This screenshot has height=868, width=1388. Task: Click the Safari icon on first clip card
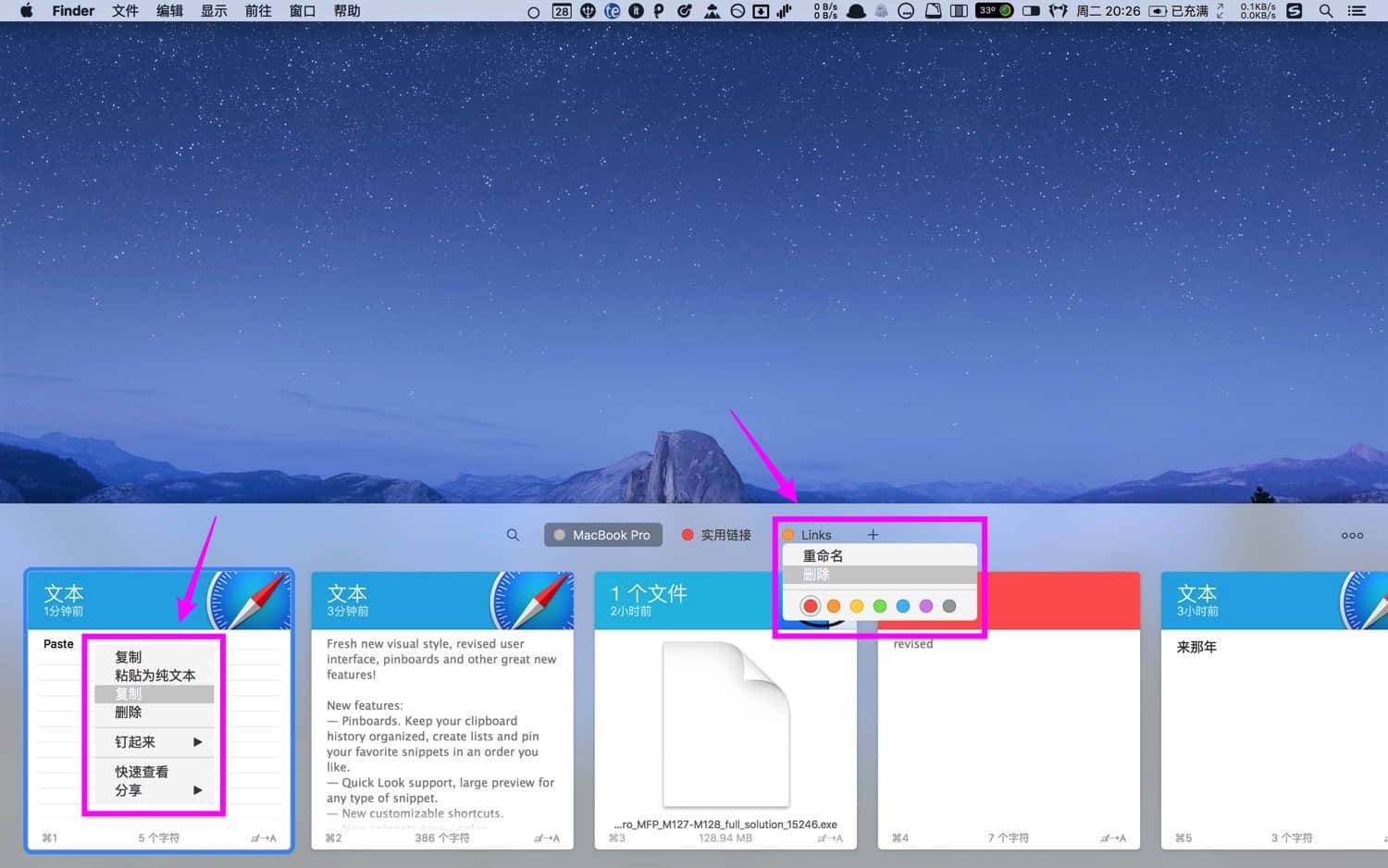point(249,601)
